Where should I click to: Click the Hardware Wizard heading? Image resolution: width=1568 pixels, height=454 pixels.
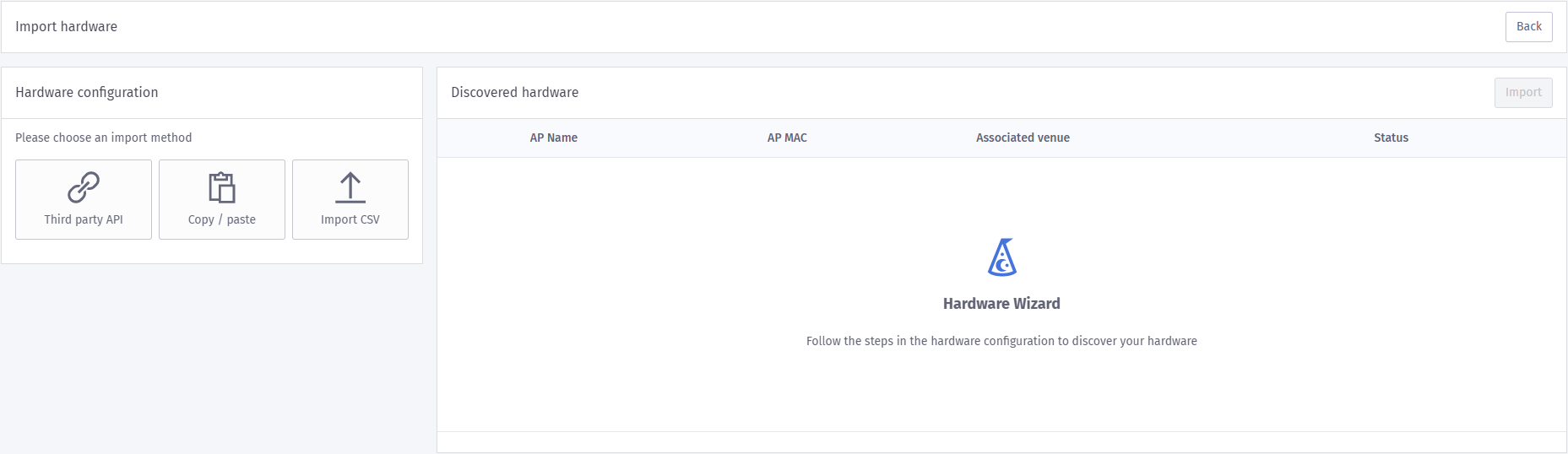coord(1001,304)
